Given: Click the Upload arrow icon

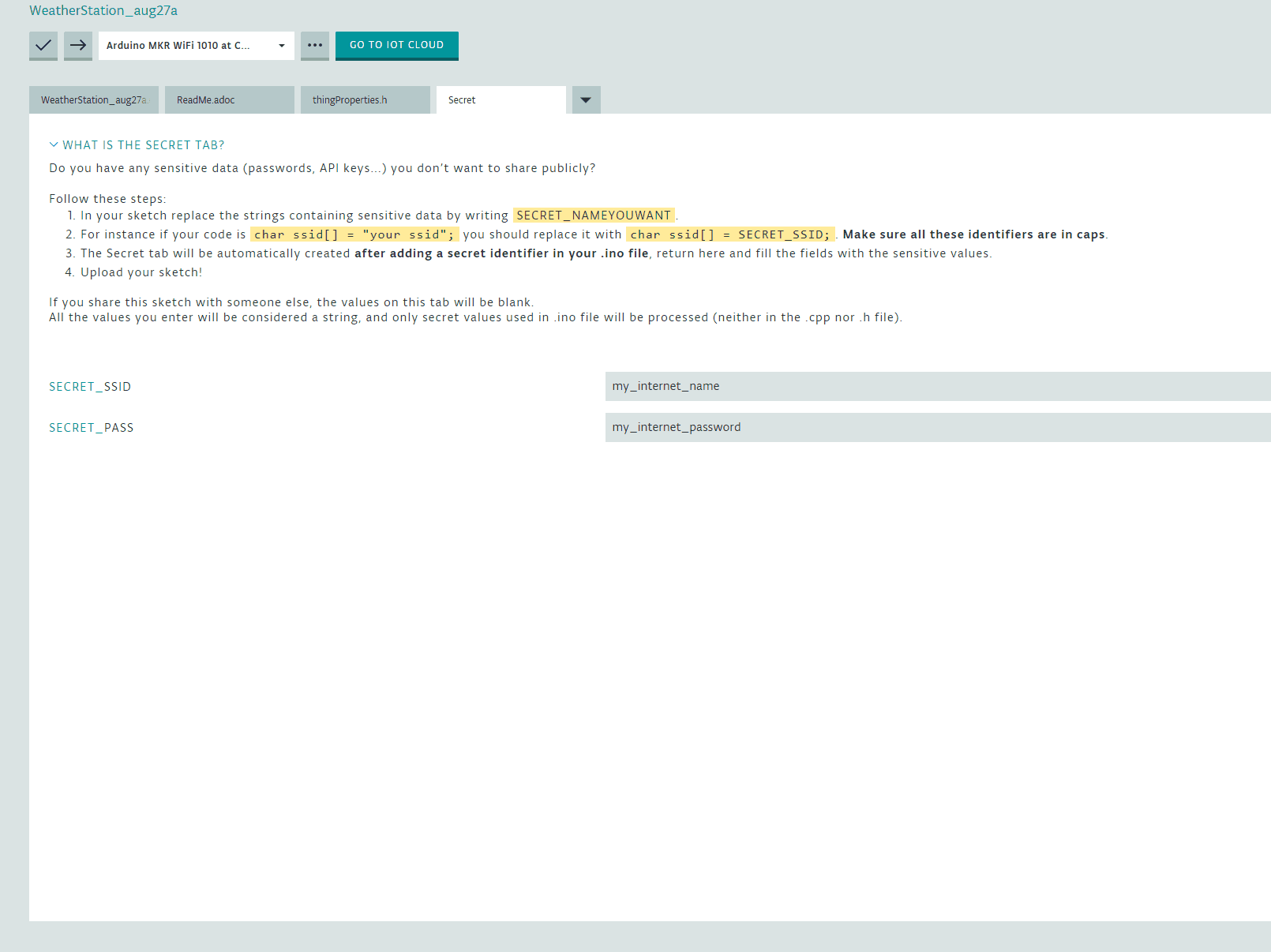Looking at the screenshot, I should (78, 45).
